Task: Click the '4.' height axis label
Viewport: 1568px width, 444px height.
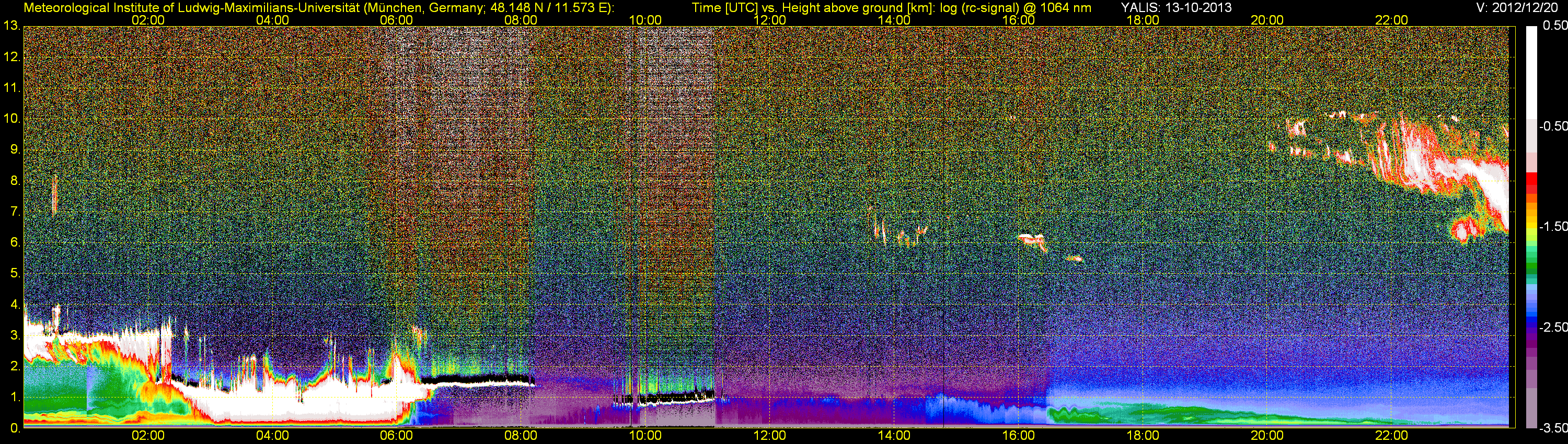Action: [x=16, y=304]
